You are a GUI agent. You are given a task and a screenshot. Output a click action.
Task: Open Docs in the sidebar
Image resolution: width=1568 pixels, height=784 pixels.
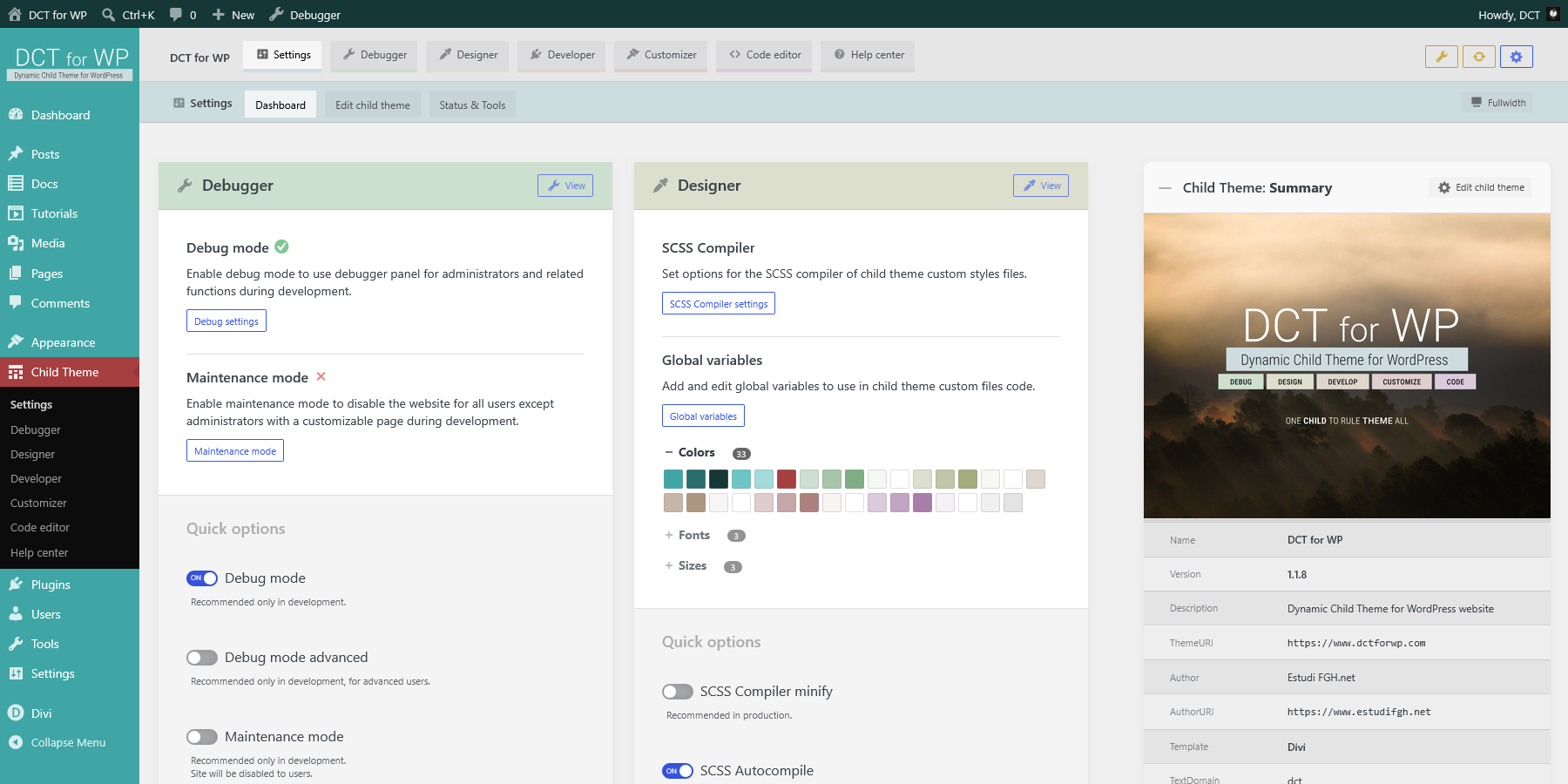tap(70, 184)
